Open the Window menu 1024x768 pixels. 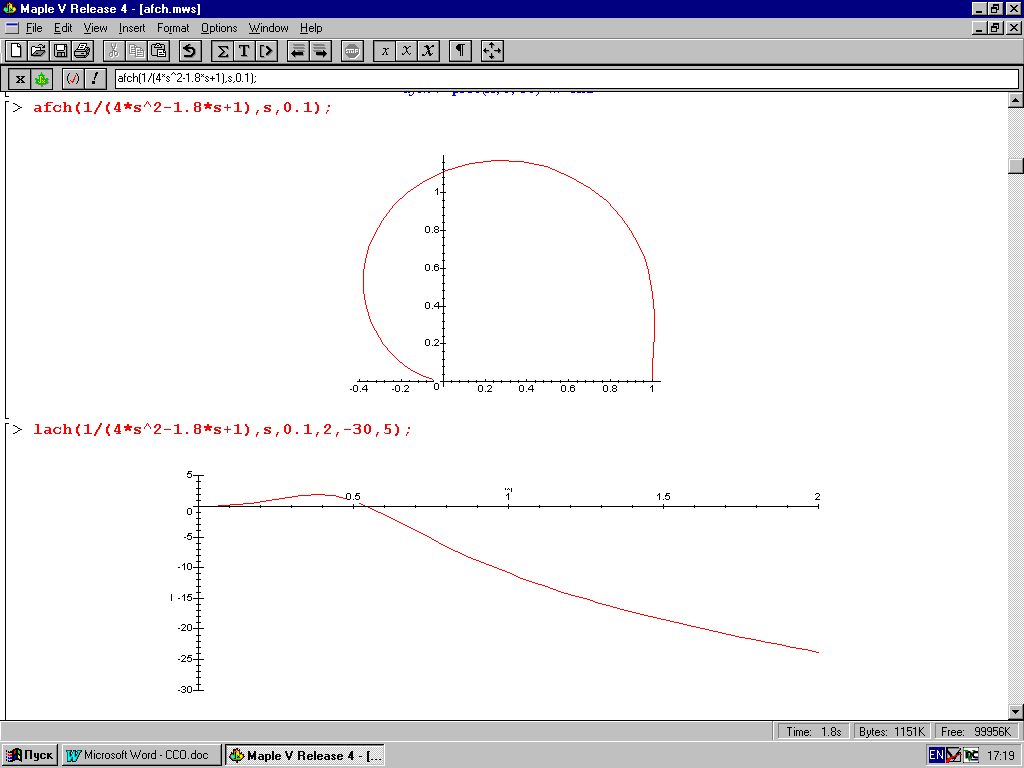268,28
